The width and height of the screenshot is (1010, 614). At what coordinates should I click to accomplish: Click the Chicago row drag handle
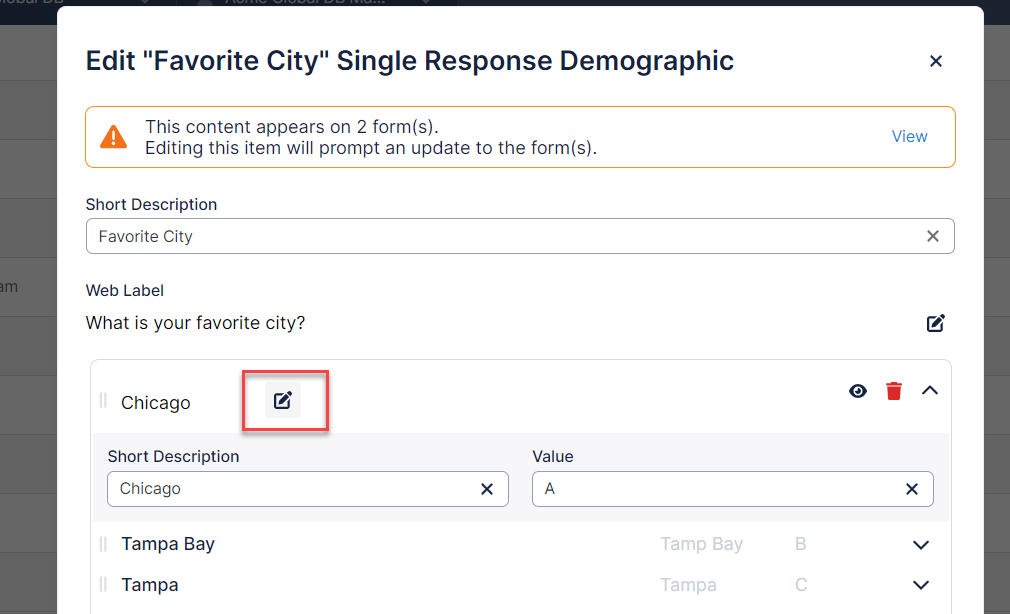coord(103,402)
